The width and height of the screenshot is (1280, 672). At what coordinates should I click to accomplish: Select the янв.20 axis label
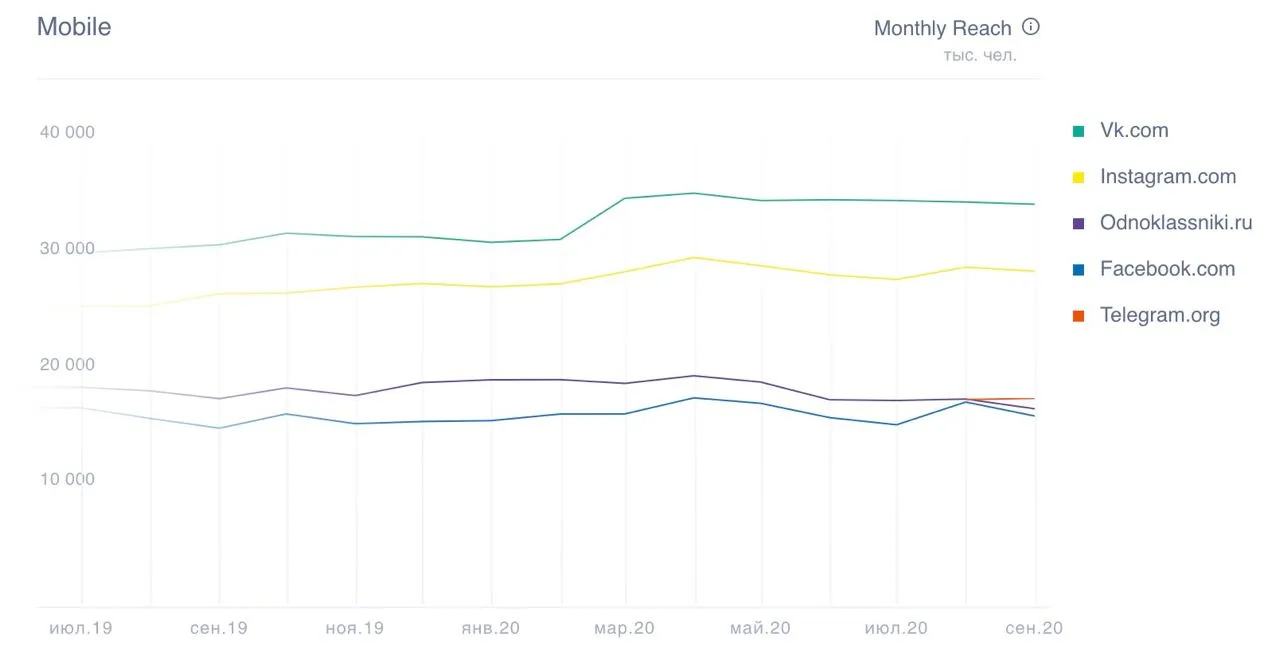click(491, 629)
